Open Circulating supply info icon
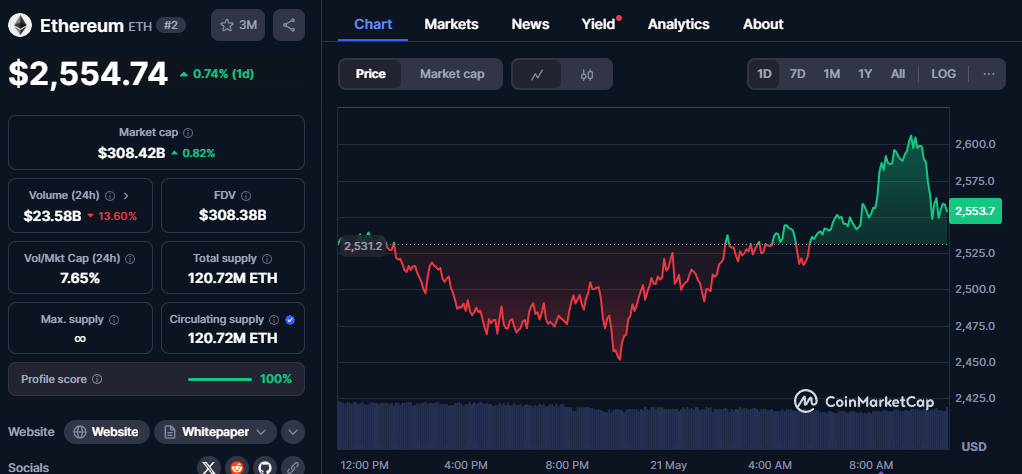Image resolution: width=1022 pixels, height=474 pixels. click(x=274, y=319)
